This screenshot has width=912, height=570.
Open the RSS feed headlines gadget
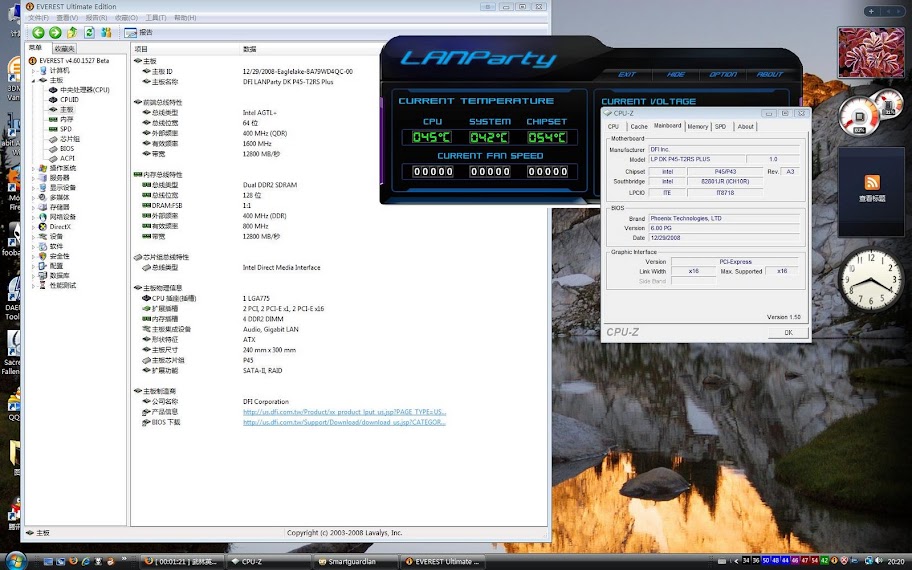tap(871, 190)
